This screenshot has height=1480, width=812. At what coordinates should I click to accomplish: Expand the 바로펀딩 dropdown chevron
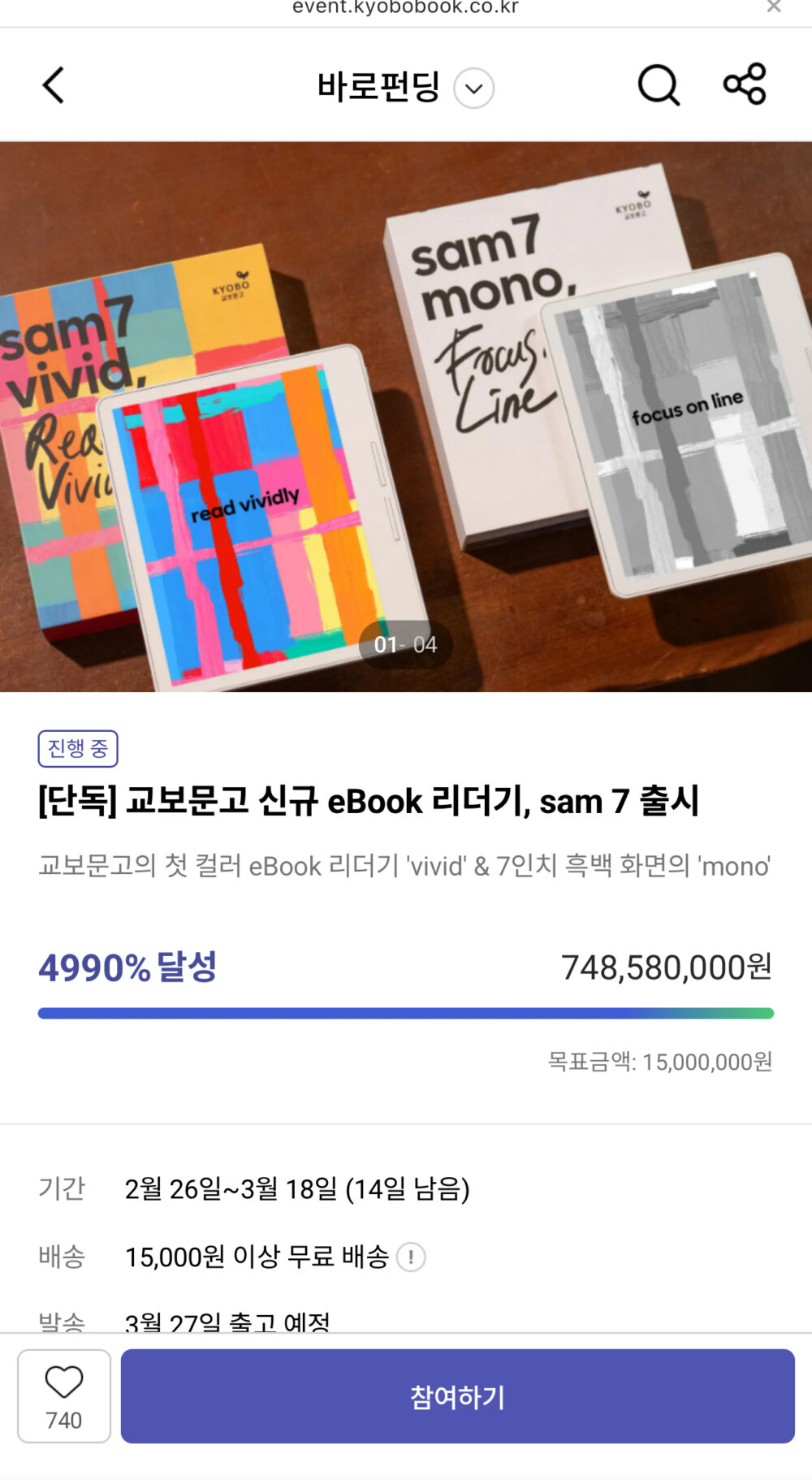tap(474, 88)
